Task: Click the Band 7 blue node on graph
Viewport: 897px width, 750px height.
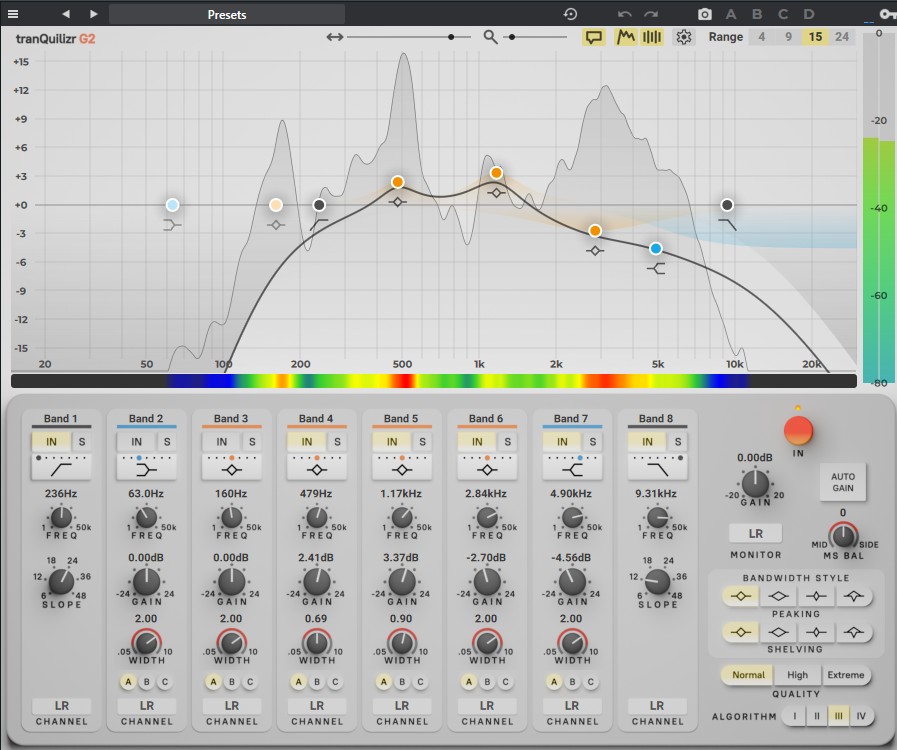Action: click(656, 248)
